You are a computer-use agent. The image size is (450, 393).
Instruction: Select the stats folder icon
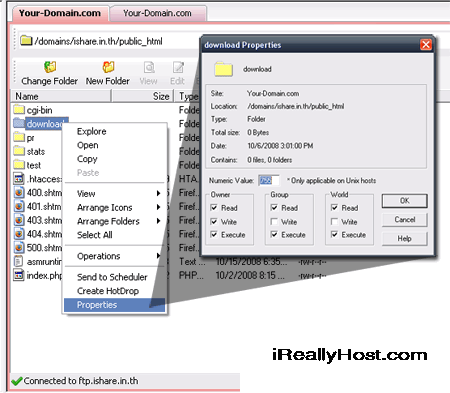click(x=19, y=151)
